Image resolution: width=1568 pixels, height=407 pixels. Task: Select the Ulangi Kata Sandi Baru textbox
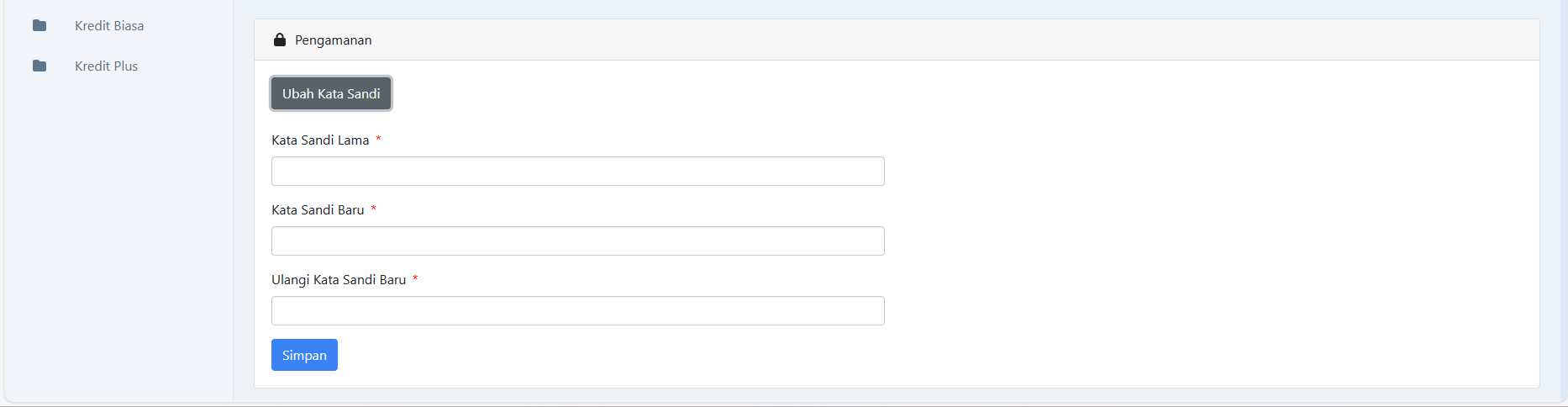pyautogui.click(x=577, y=311)
